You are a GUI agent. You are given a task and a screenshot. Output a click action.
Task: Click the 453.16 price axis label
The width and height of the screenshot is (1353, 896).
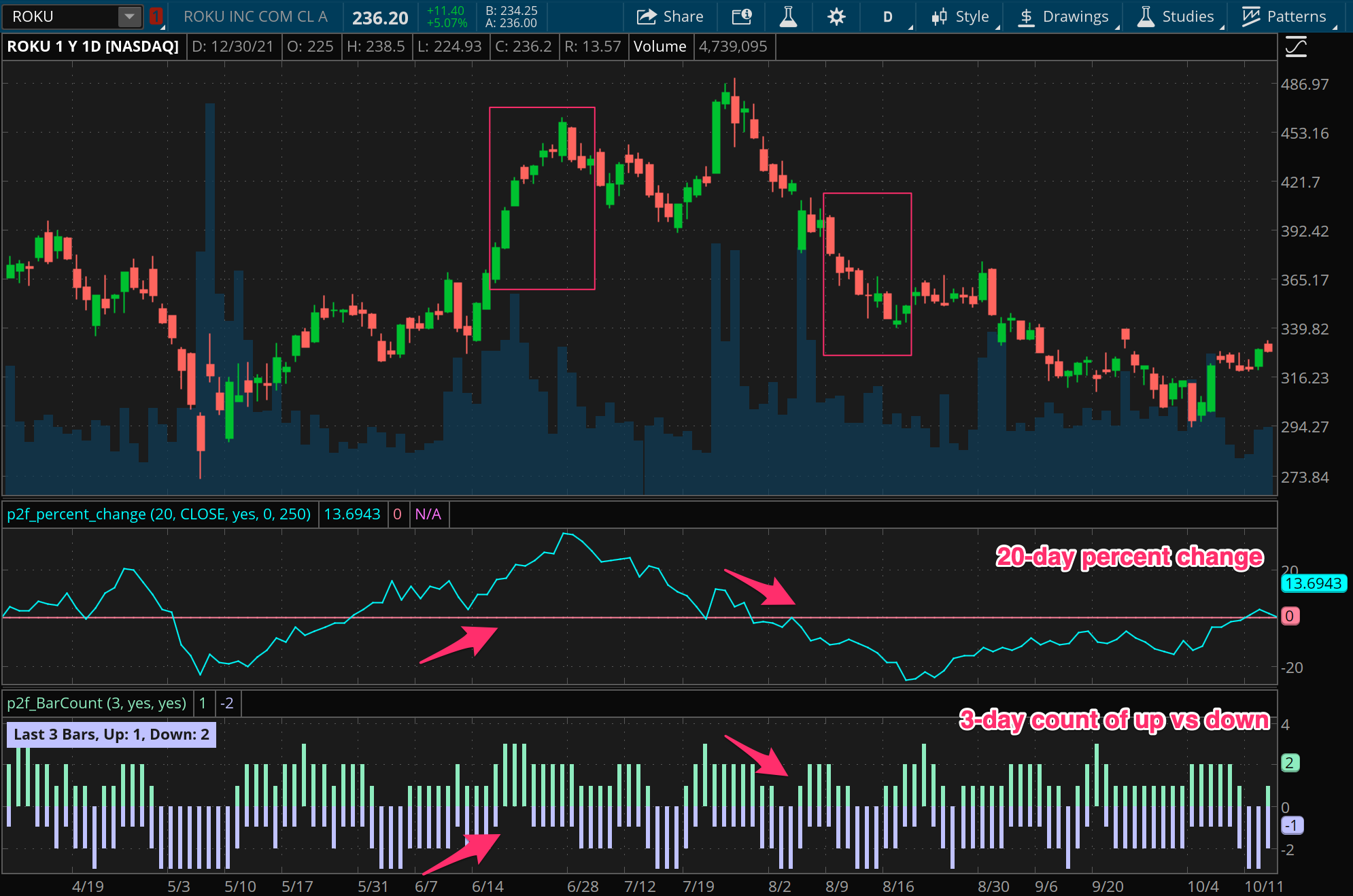(x=1305, y=133)
